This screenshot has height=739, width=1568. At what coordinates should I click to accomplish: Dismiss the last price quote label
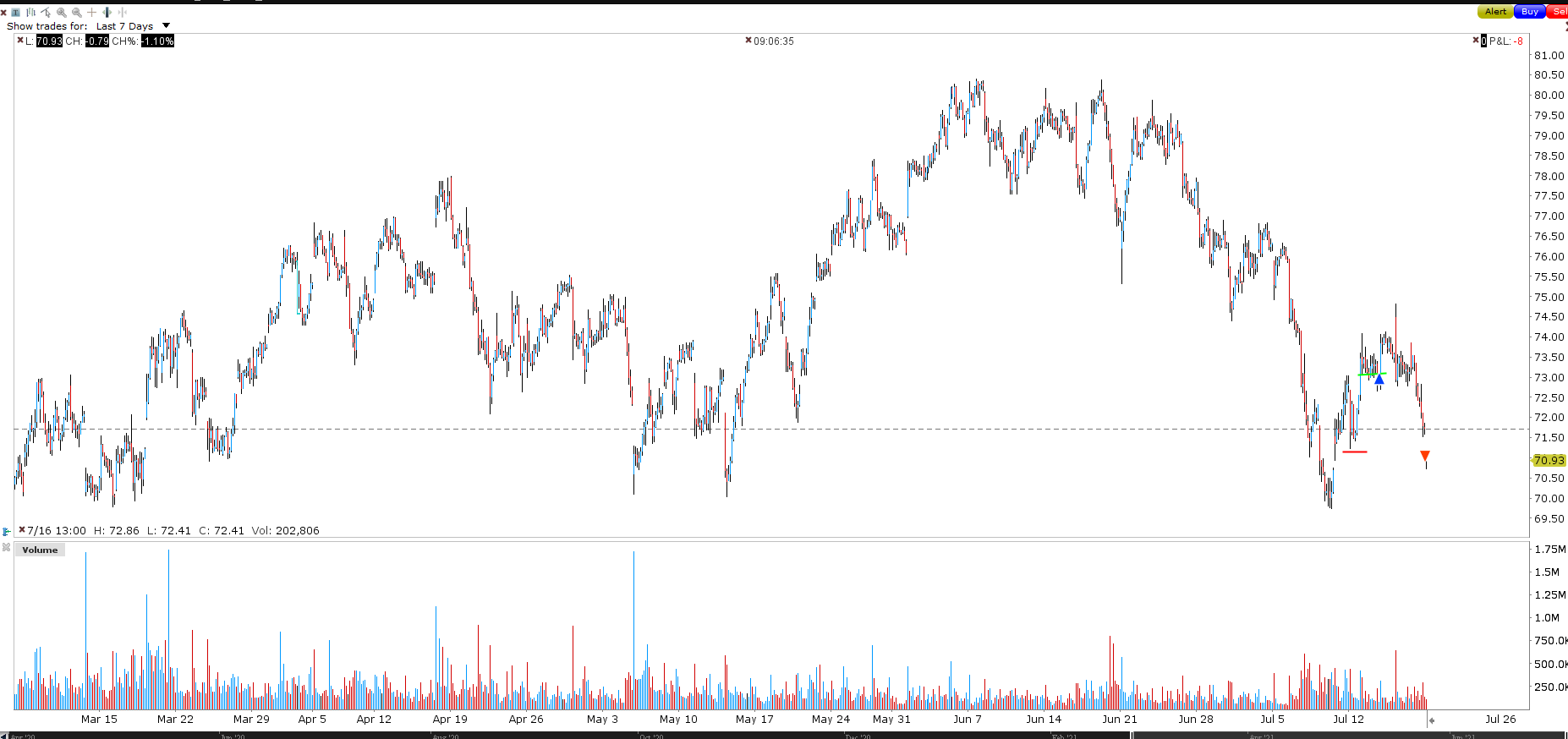click(x=20, y=40)
